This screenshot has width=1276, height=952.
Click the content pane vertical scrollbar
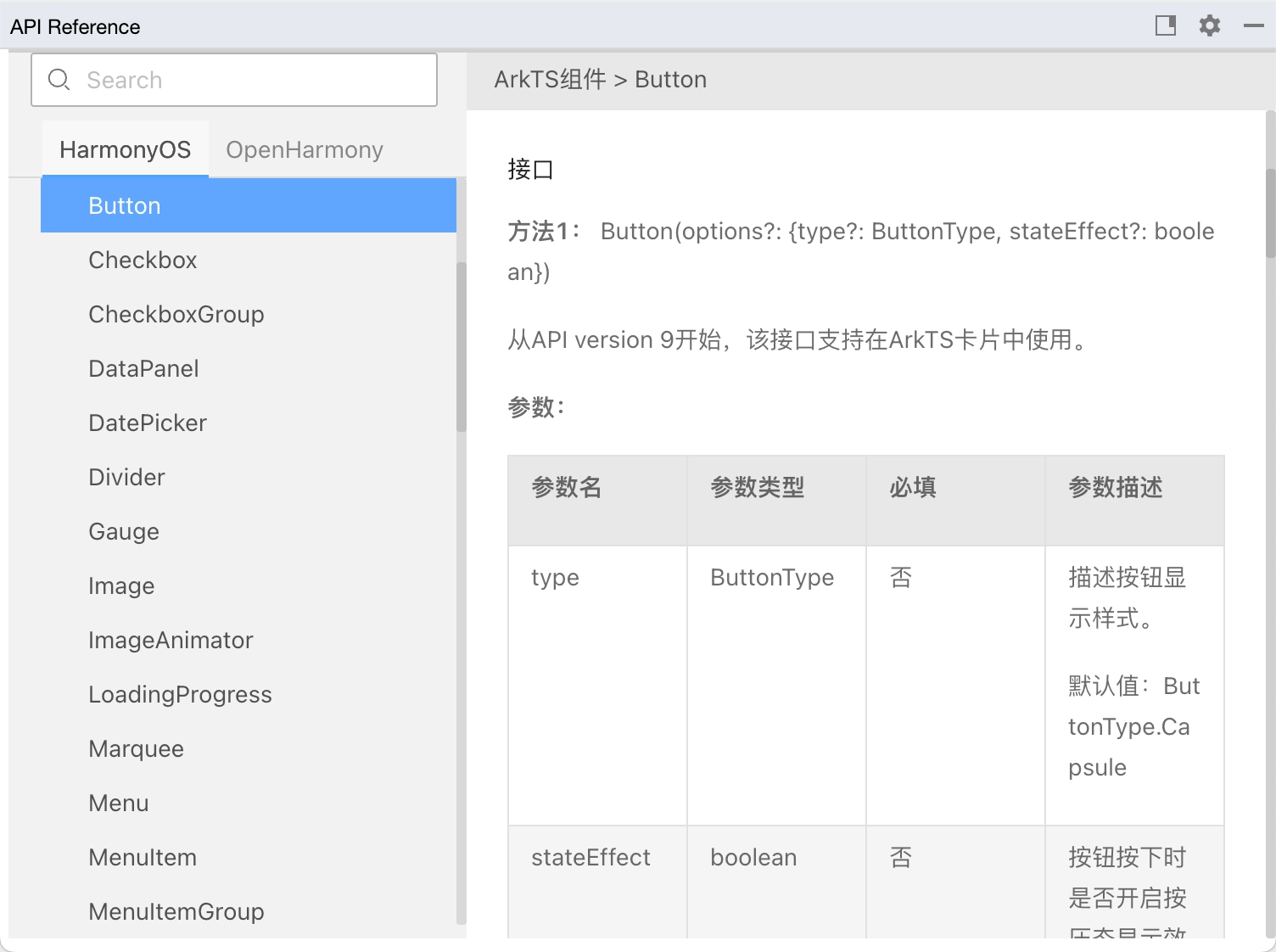click(x=1270, y=212)
